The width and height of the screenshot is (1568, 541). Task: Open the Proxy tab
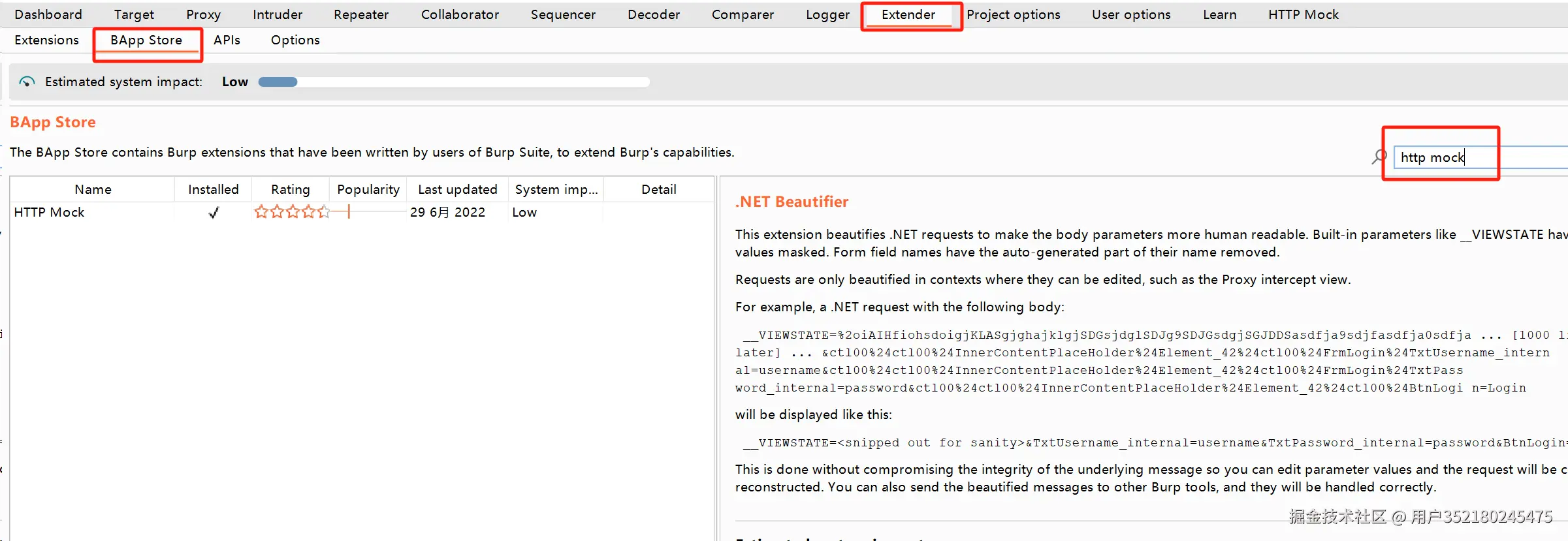click(203, 14)
